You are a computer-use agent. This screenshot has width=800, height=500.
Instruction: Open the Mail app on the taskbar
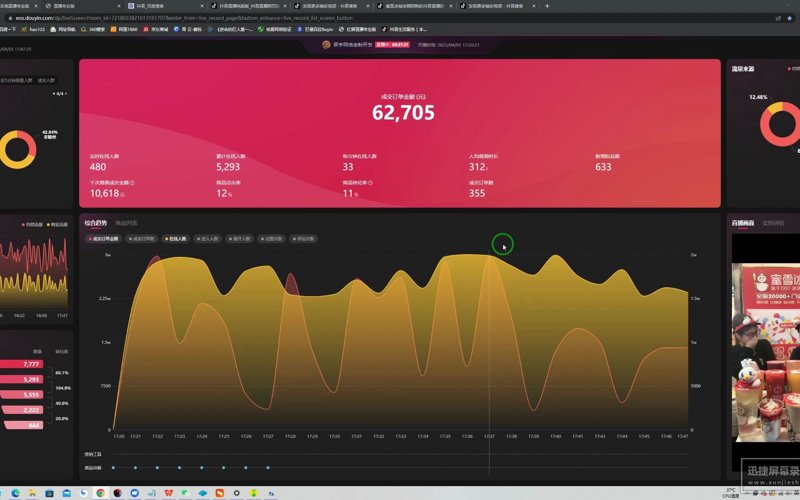pyautogui.click(x=66, y=493)
